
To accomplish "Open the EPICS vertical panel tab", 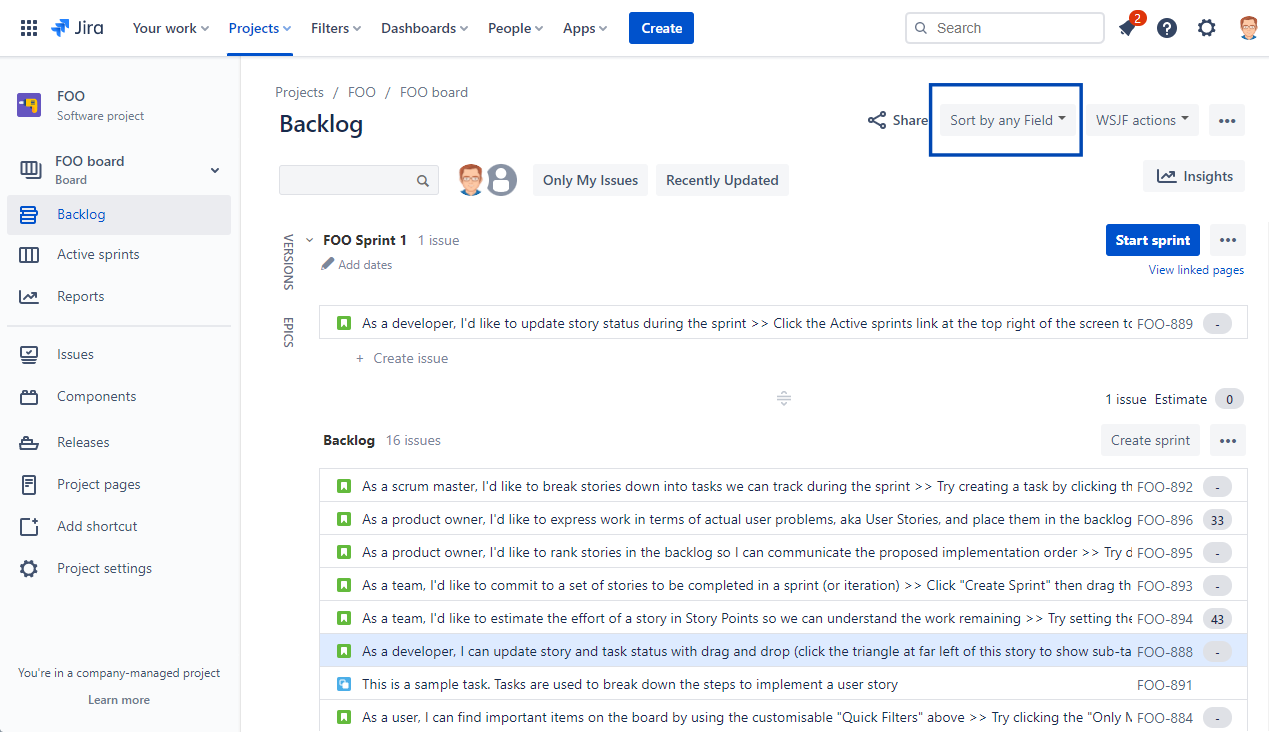I will [288, 332].
